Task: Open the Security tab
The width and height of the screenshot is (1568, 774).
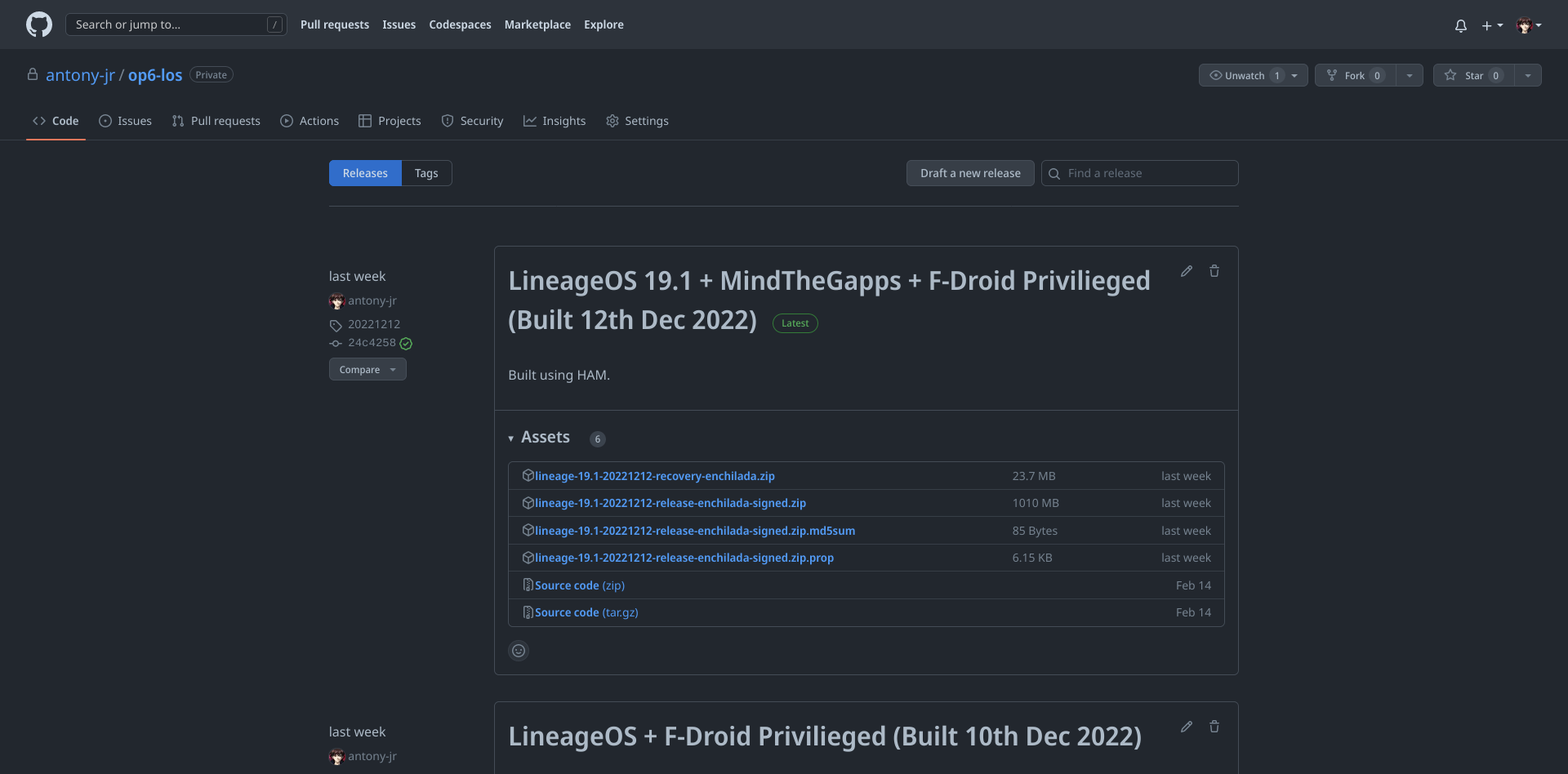Action: click(472, 121)
